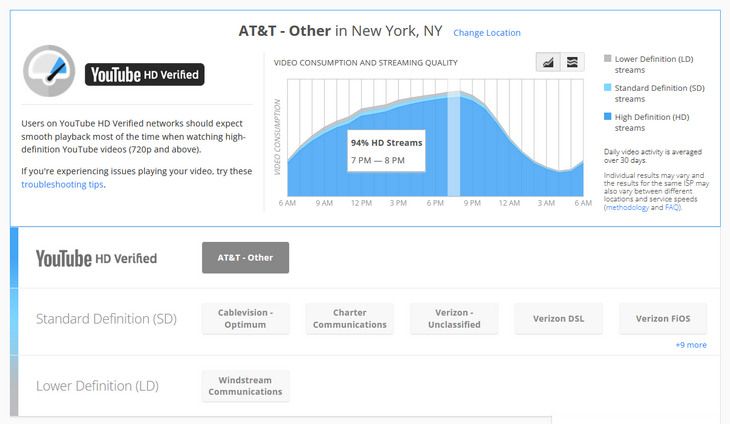Image resolution: width=730 pixels, height=424 pixels.
Task: Click the 12 PM axis label
Action: [x=361, y=203]
